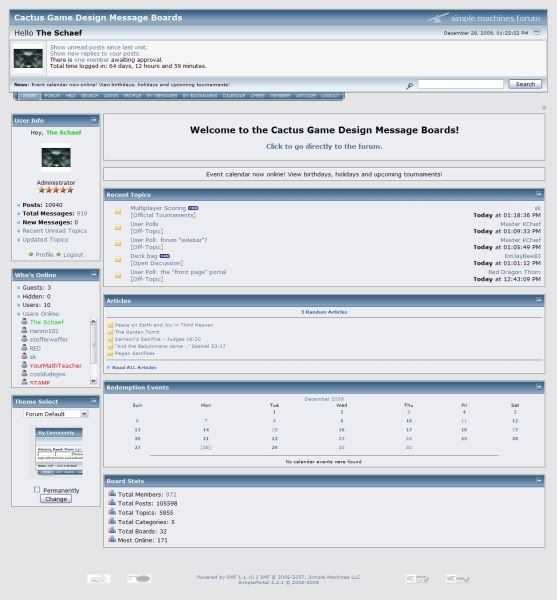
Task: Click the Logout link in User Info
Action: tap(73, 254)
